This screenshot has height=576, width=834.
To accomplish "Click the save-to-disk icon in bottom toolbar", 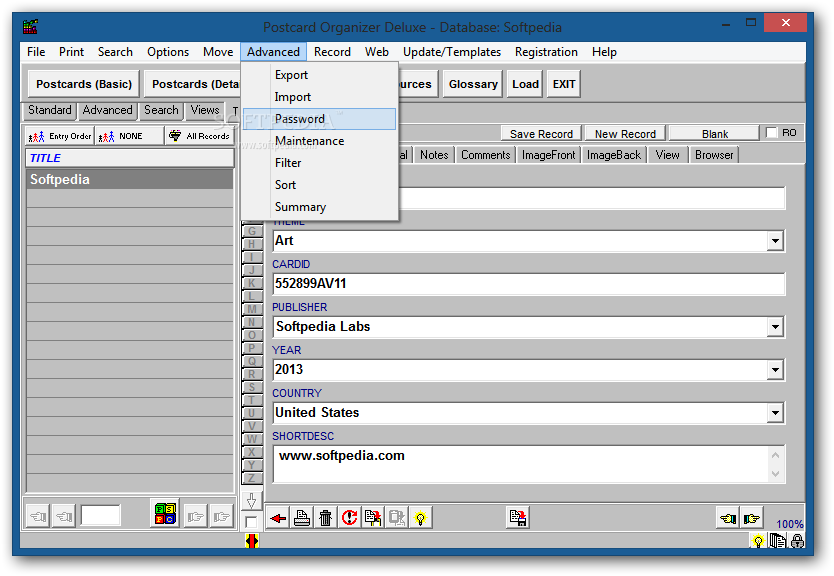I will [x=518, y=517].
